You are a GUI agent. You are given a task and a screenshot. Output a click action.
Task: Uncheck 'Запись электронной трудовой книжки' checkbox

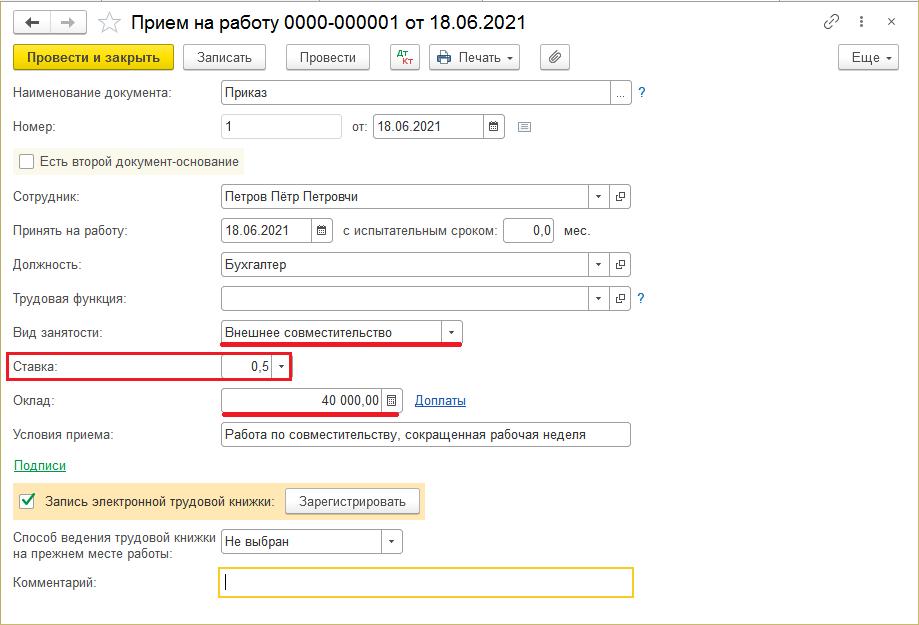[x=27, y=501]
